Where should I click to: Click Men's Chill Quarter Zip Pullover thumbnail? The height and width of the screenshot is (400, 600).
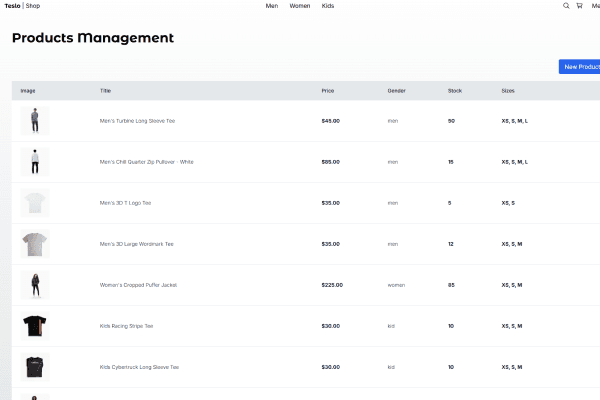point(35,162)
